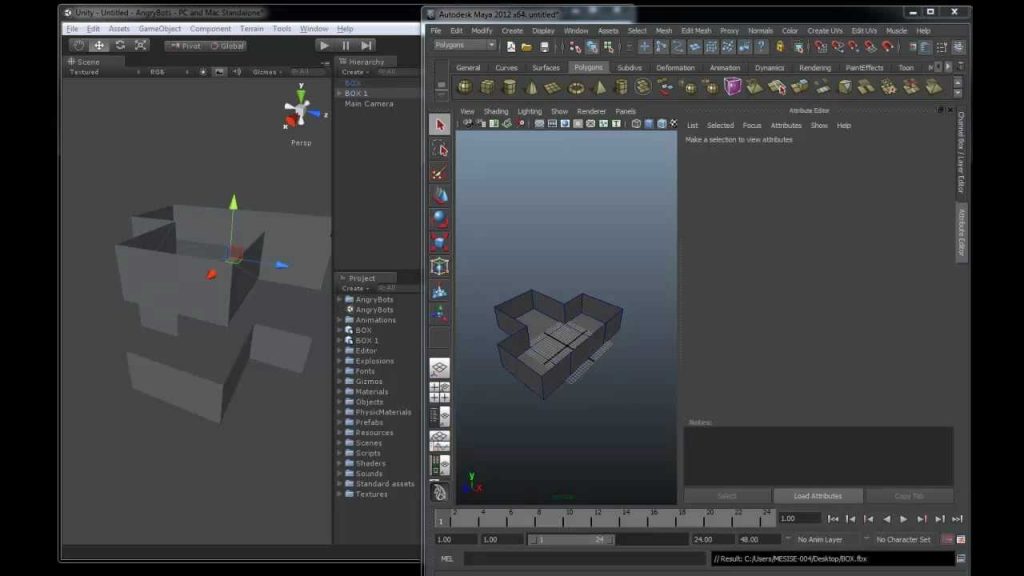The height and width of the screenshot is (576, 1024).
Task: Open Maya Create UVs menu
Action: 824,31
